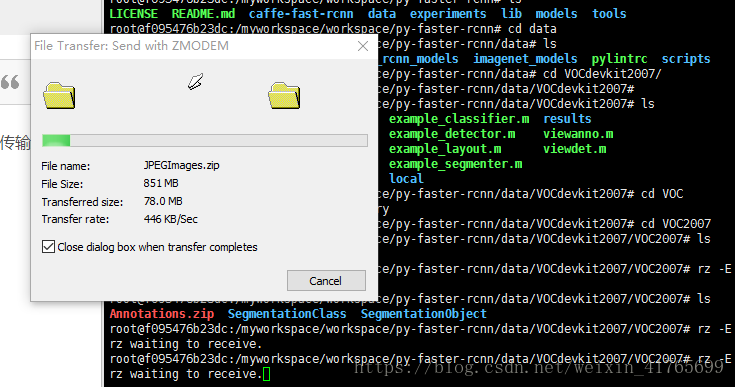
Task: Select the JPEGImages.zip file name value
Action: (181, 165)
